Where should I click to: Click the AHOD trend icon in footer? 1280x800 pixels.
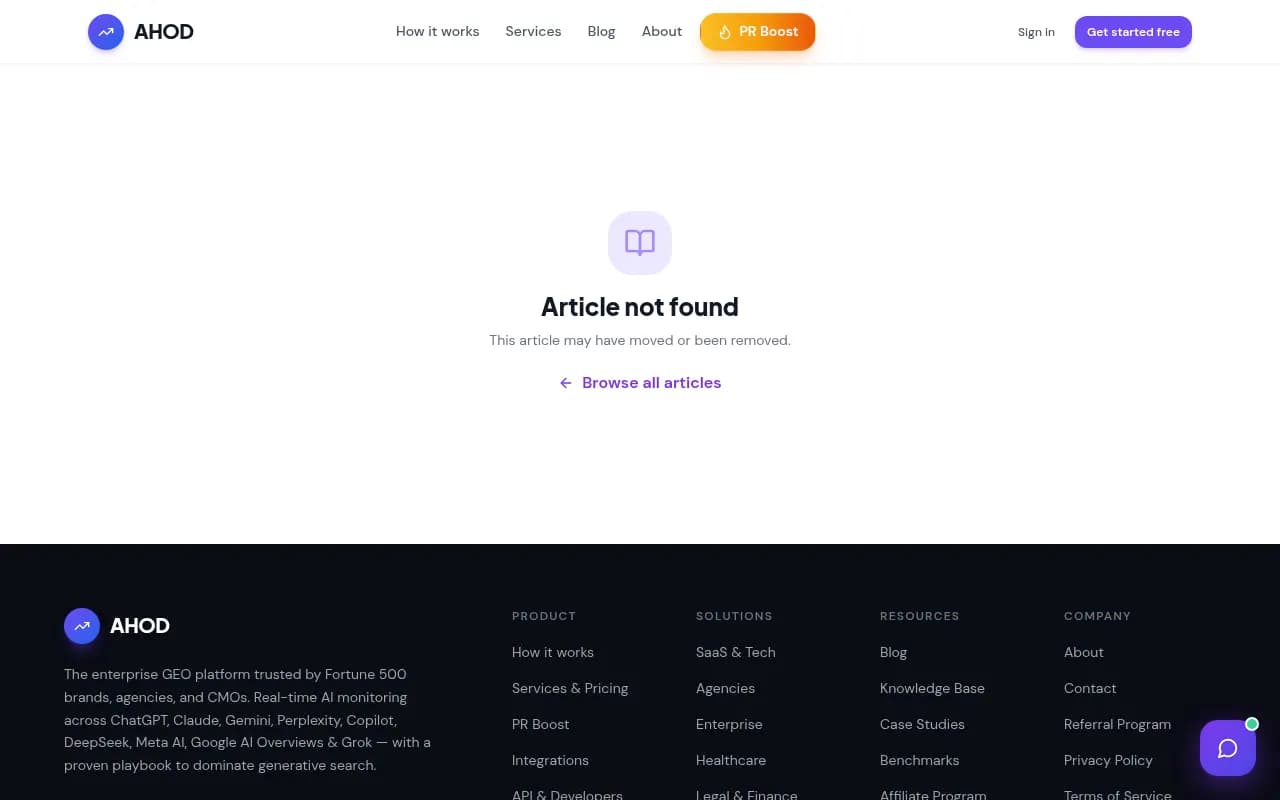pyautogui.click(x=82, y=626)
